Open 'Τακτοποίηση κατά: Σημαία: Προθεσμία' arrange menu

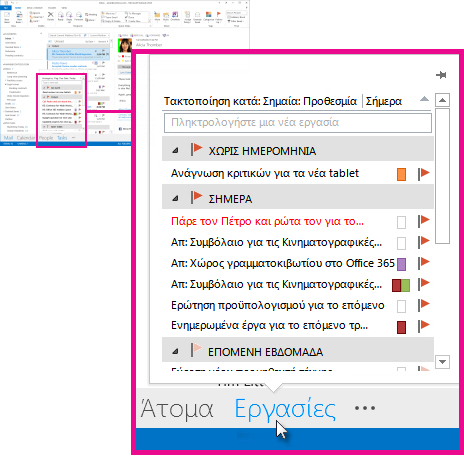[260, 101]
